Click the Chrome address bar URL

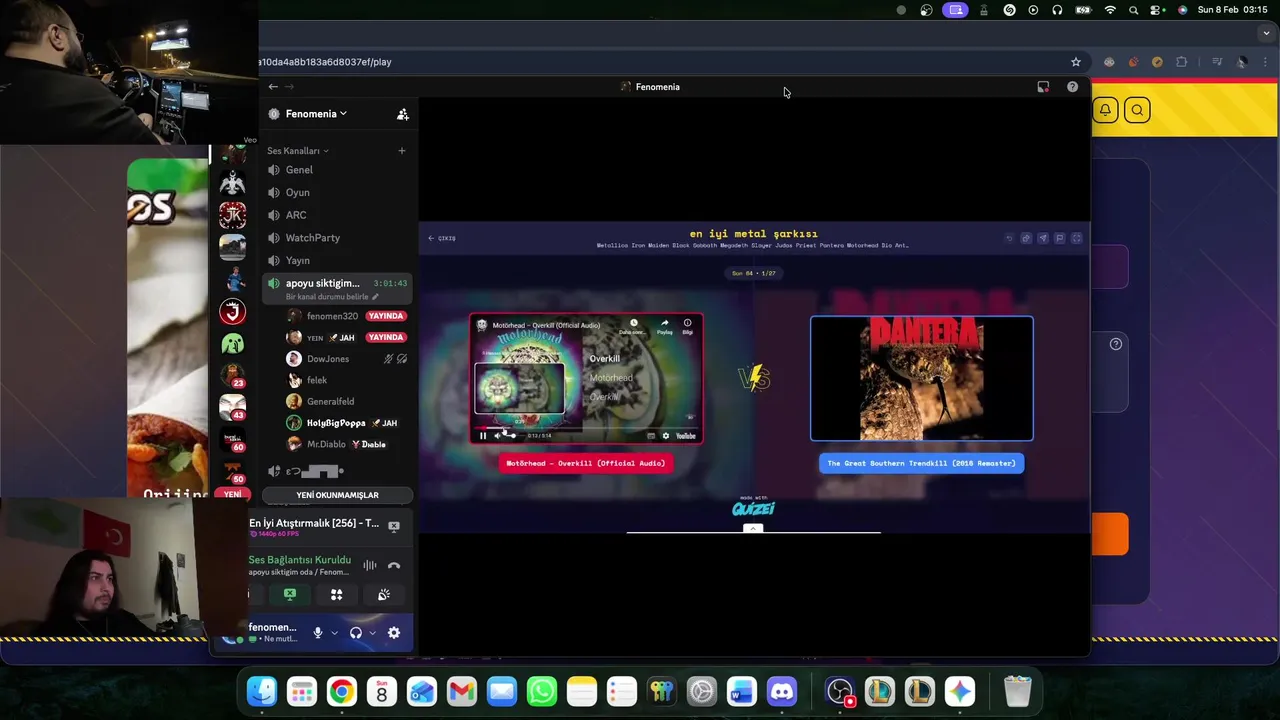(326, 62)
